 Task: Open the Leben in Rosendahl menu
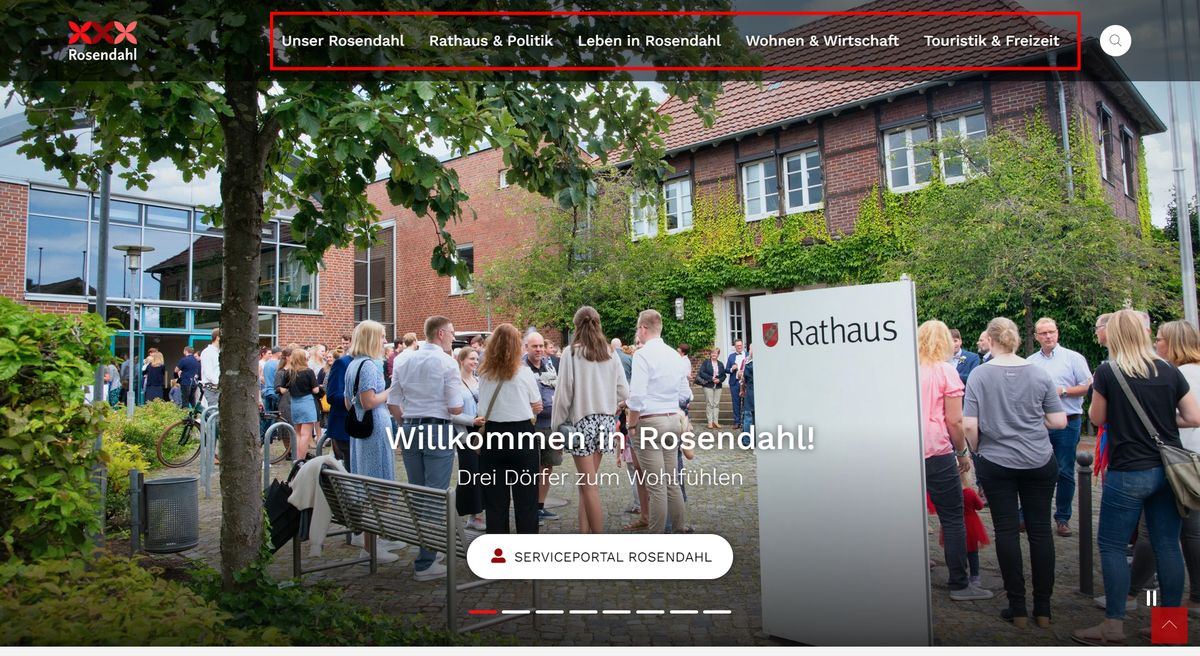point(649,41)
